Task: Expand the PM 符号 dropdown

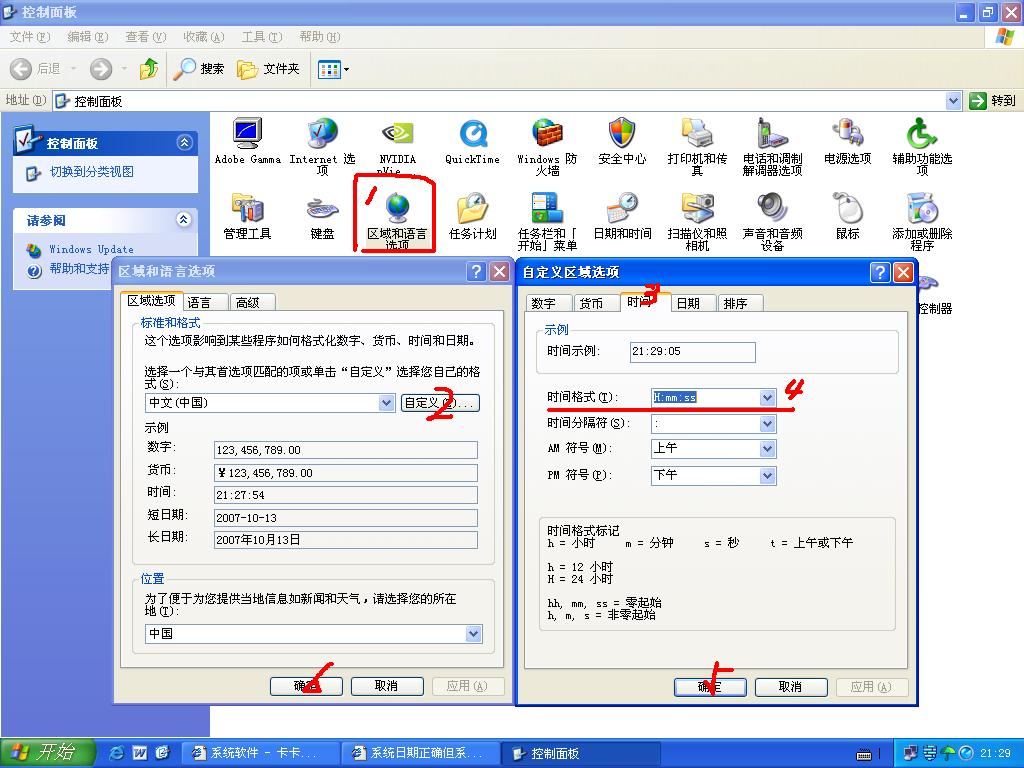Action: [767, 475]
